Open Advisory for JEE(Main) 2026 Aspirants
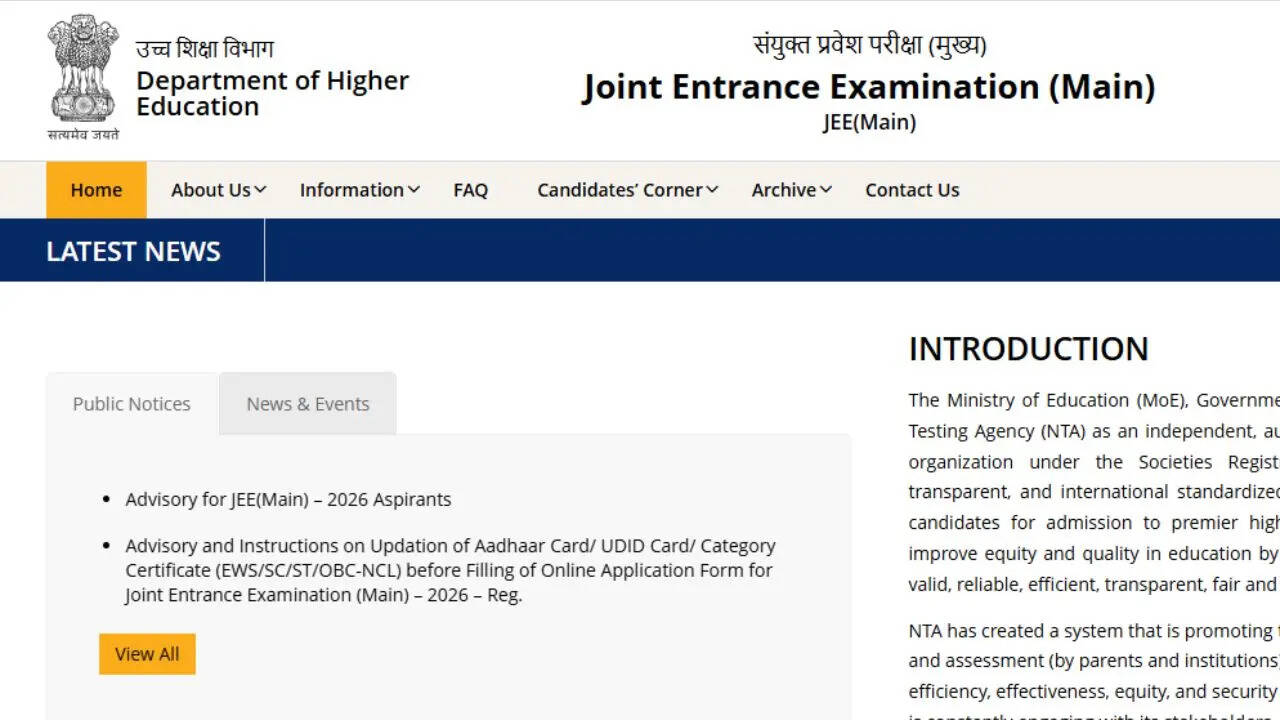 pos(288,499)
